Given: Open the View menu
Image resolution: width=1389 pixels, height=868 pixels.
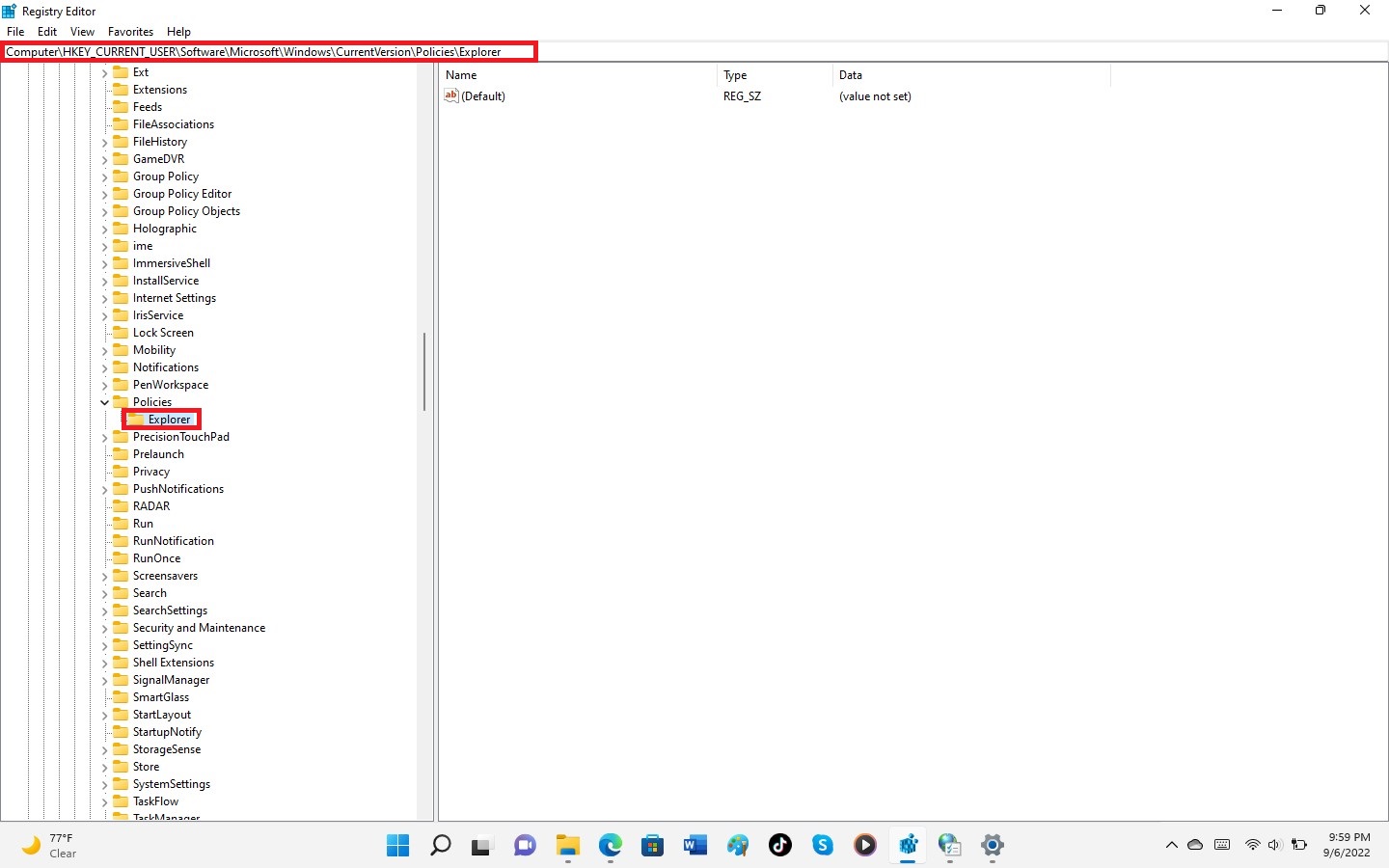Looking at the screenshot, I should click(82, 32).
